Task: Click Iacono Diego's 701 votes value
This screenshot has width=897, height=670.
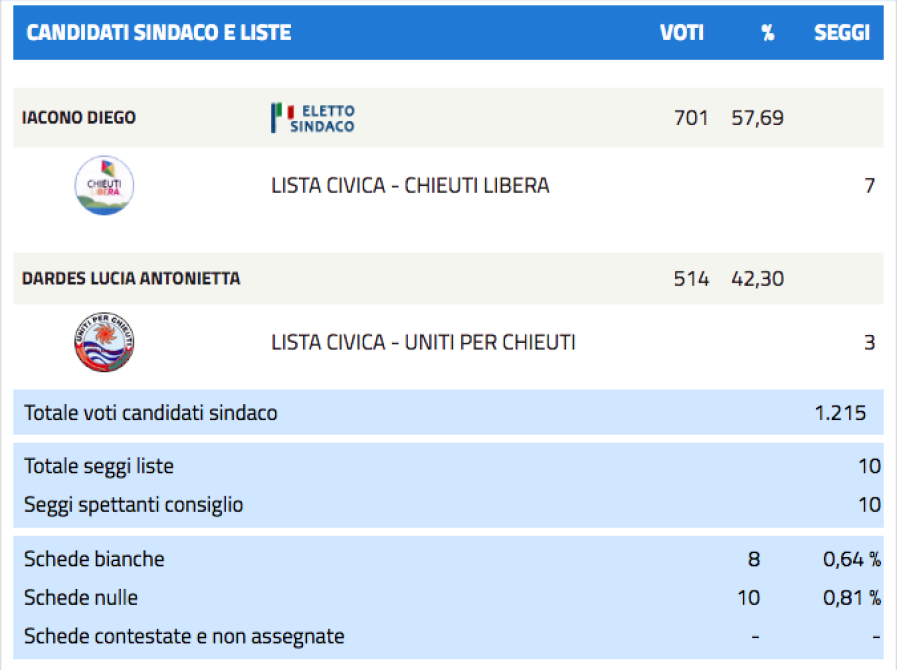Action: pyautogui.click(x=691, y=118)
